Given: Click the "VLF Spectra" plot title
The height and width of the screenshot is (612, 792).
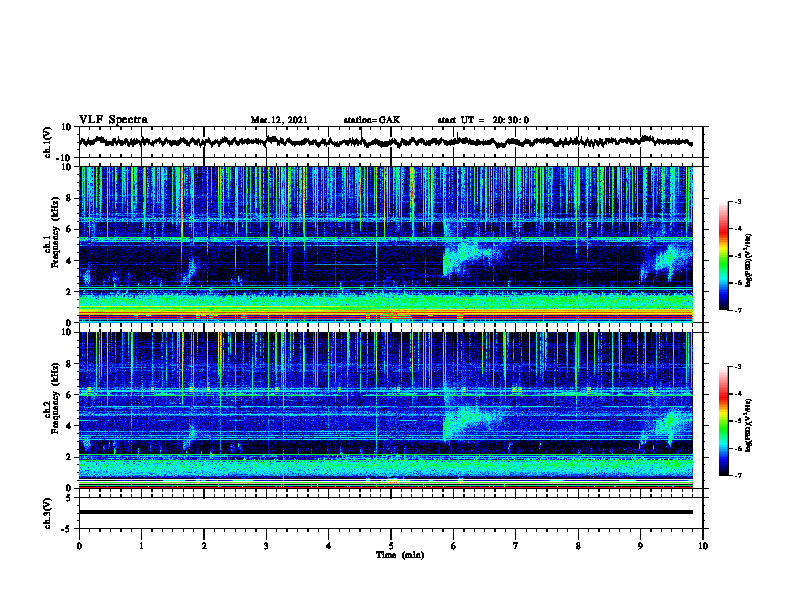Looking at the screenshot, I should pos(113,119).
